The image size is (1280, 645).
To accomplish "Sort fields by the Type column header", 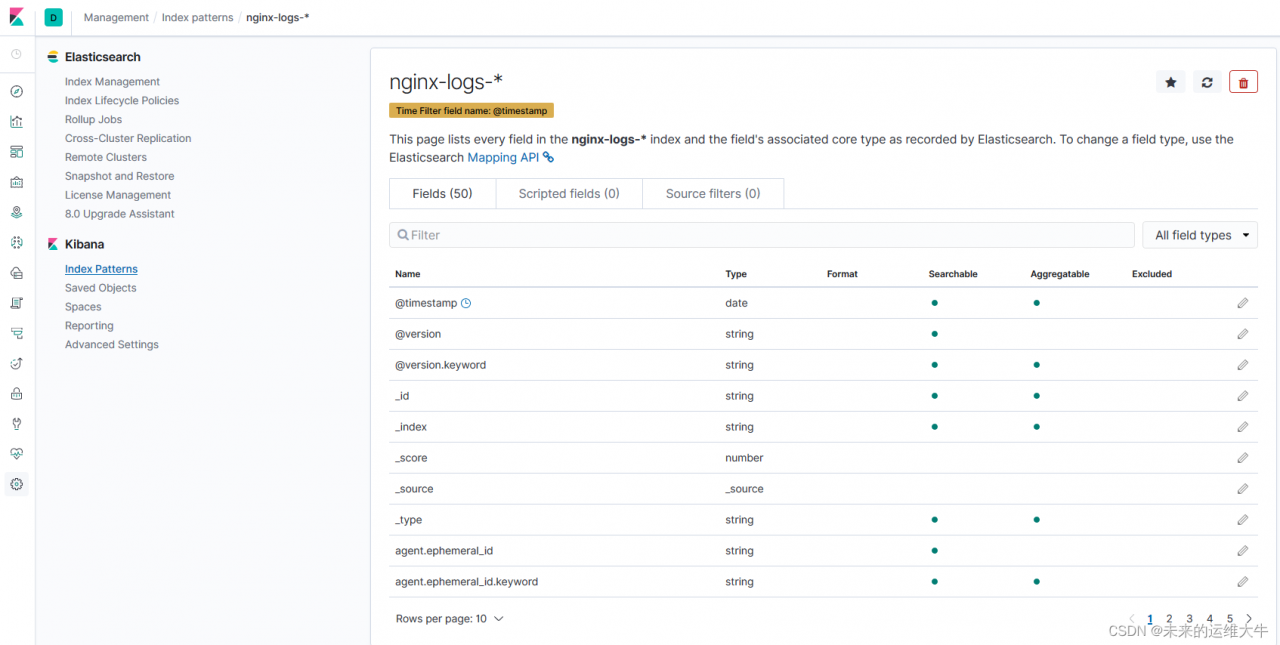I will [736, 274].
